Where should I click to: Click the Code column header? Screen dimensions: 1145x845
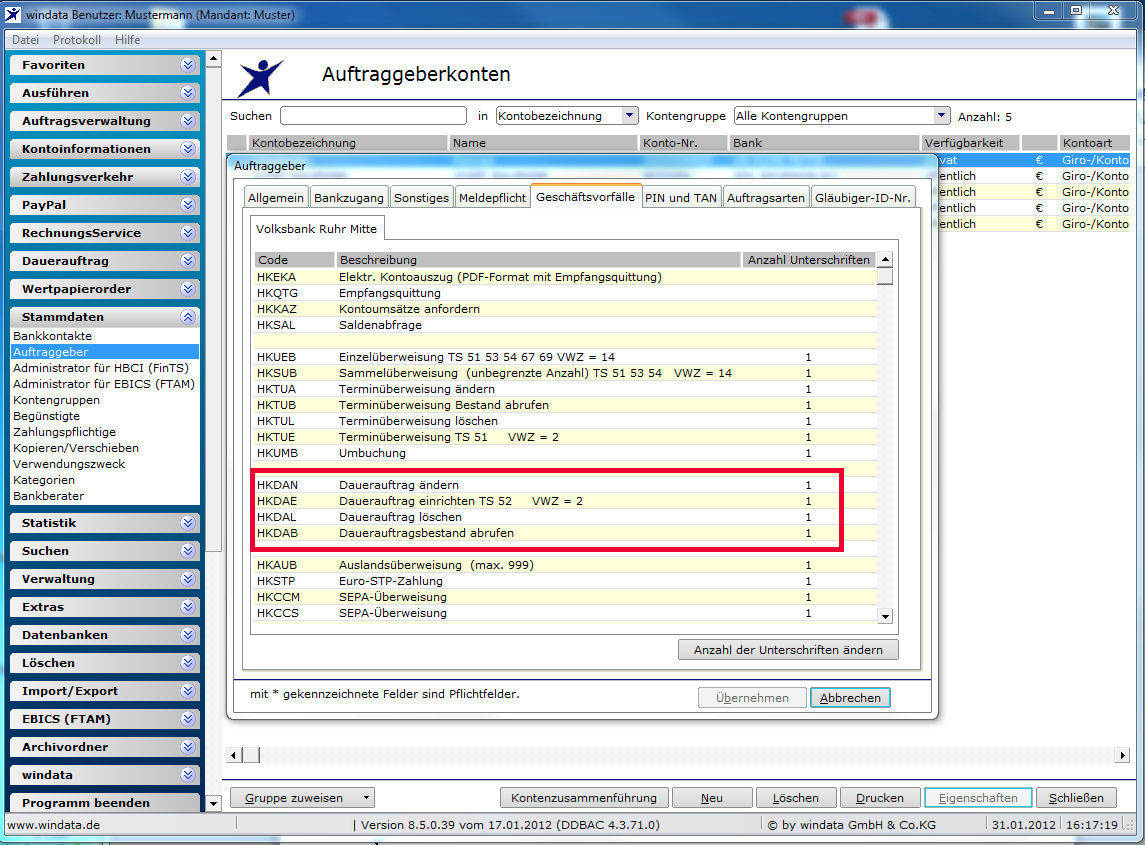click(294, 260)
